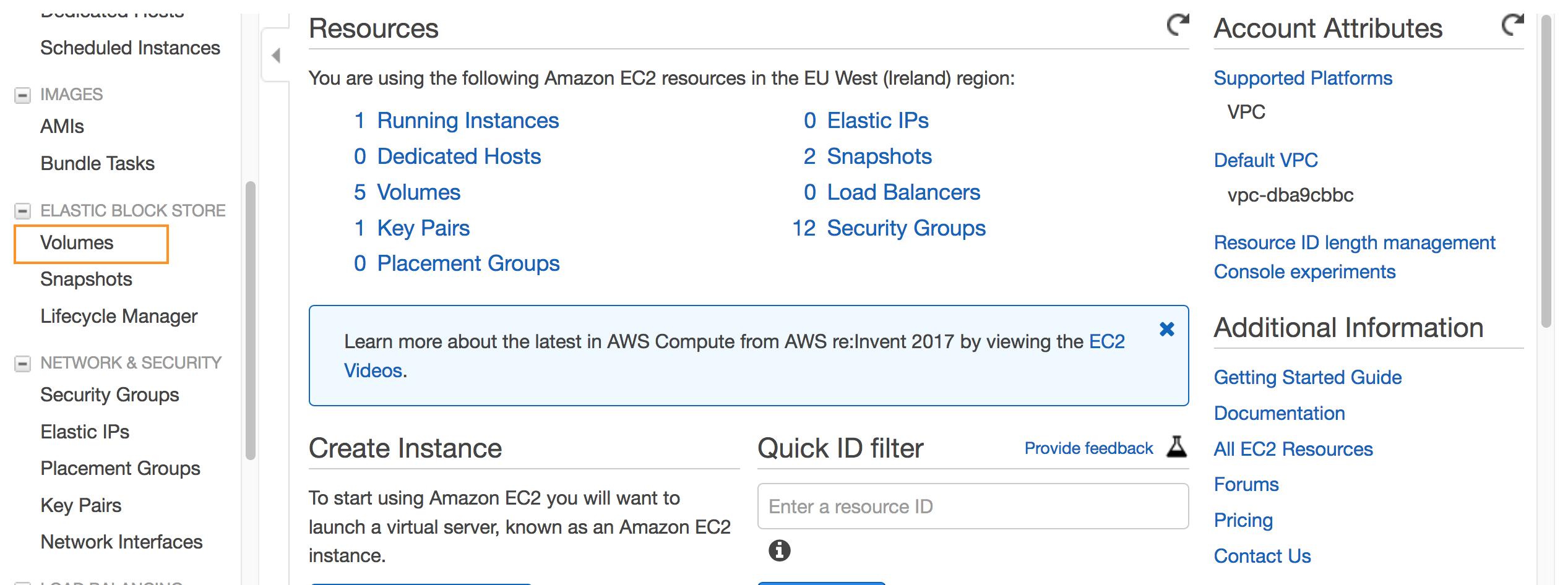Refresh the Account Attributes panel
1568x585 pixels.
click(x=1512, y=25)
